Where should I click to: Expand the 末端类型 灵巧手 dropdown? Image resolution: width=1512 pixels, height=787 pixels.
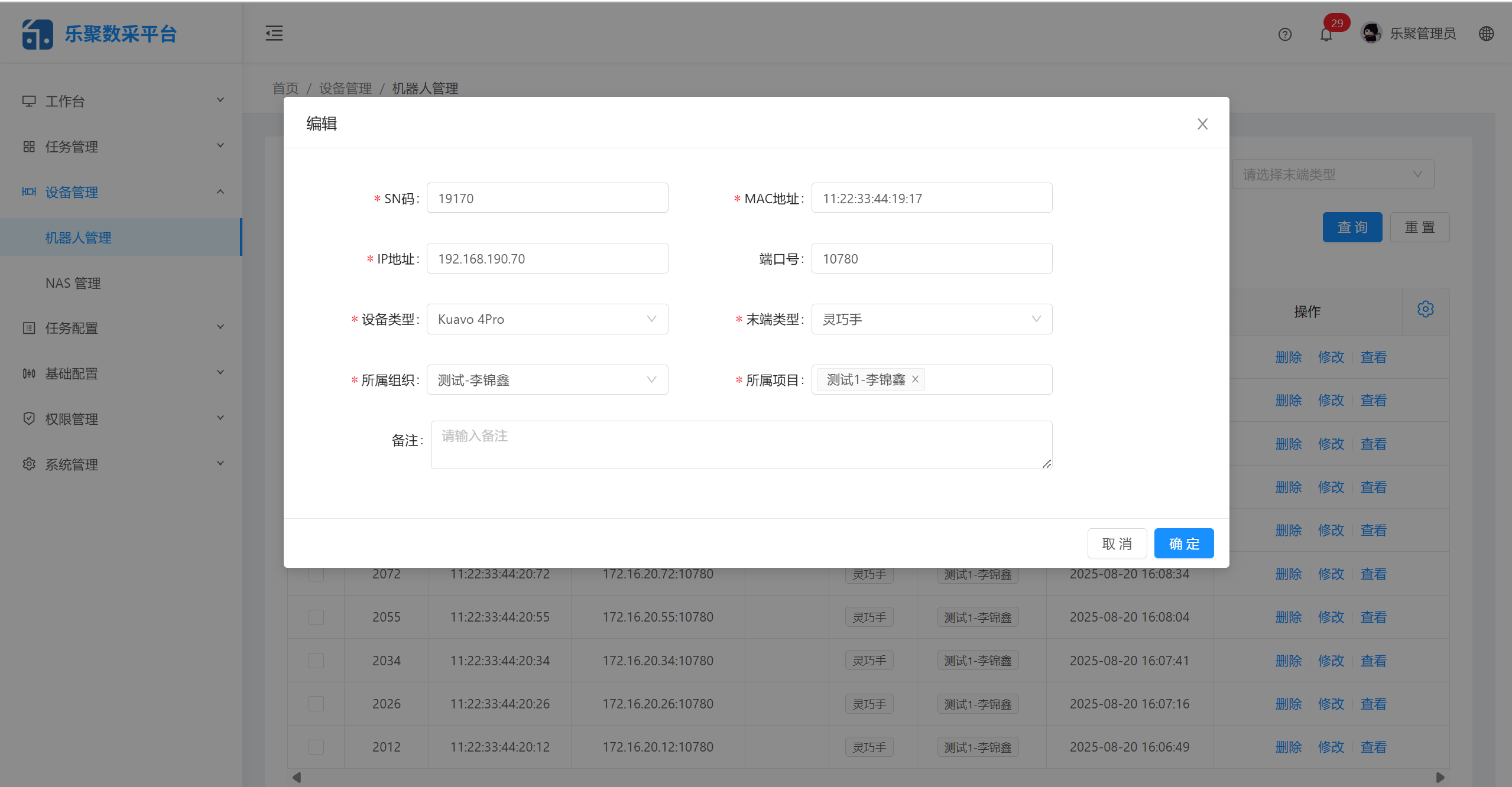click(931, 319)
